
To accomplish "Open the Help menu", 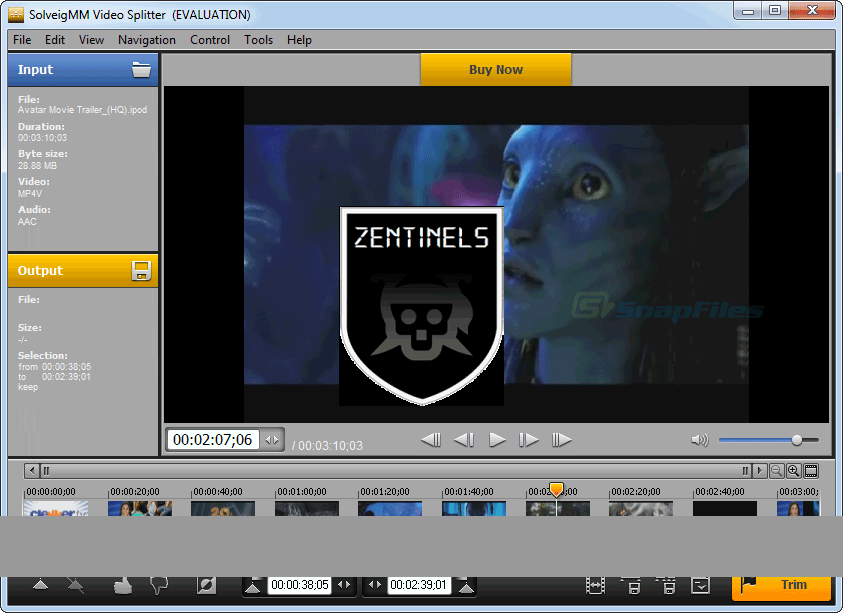I will tap(299, 40).
